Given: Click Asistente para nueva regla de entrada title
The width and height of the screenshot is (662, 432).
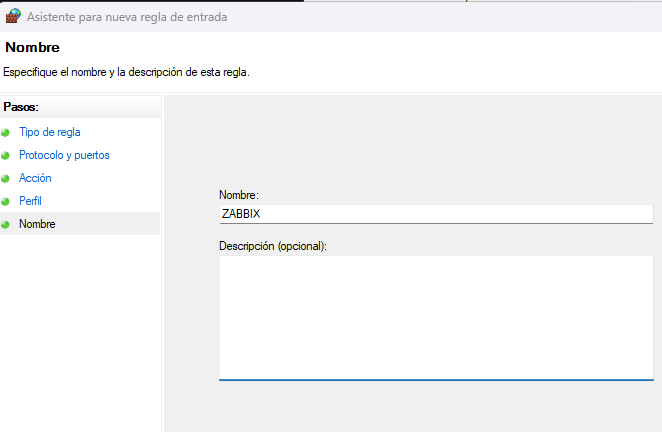Looking at the screenshot, I should pyautogui.click(x=127, y=17).
